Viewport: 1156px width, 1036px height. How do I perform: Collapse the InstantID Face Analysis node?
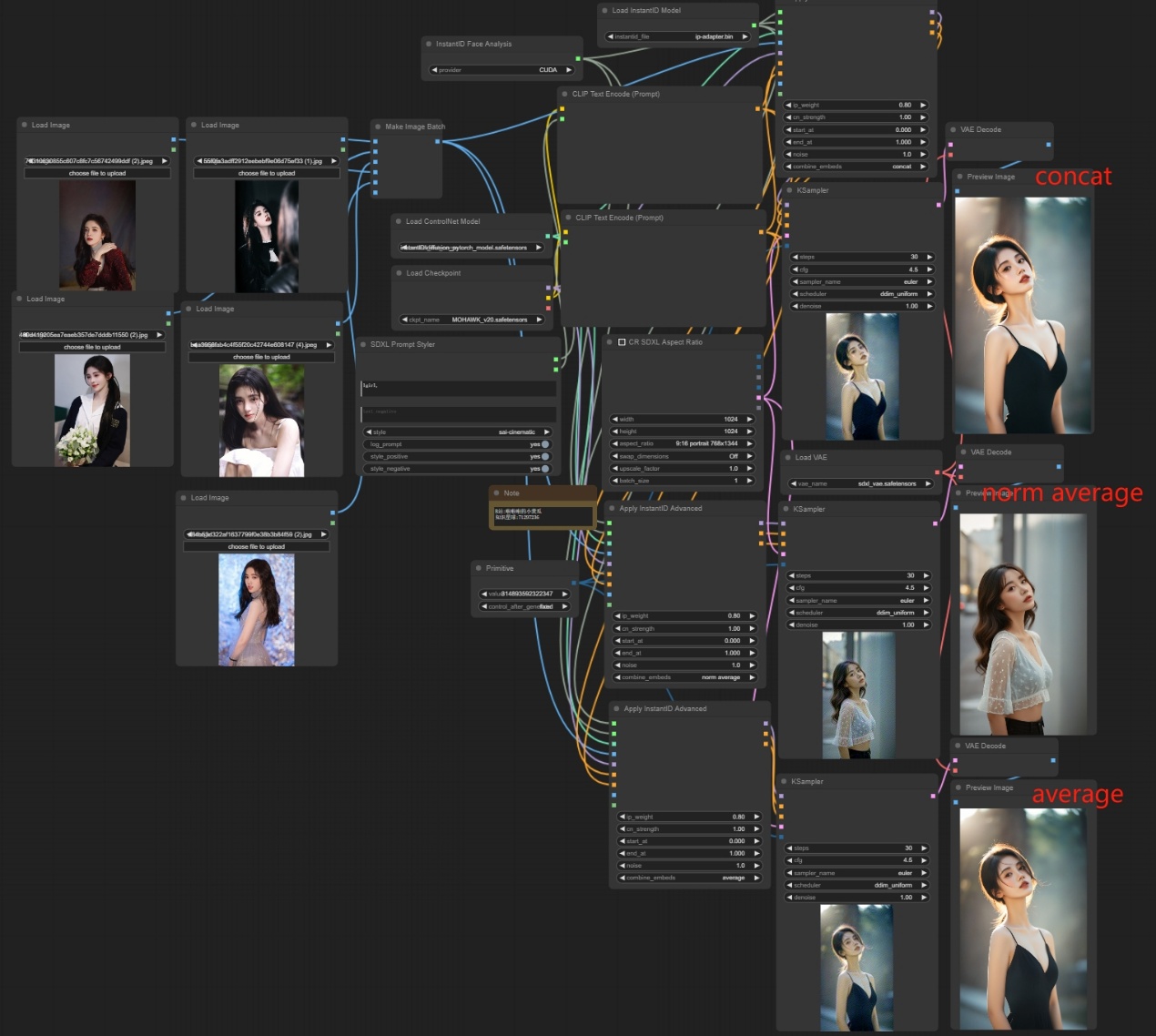429,44
